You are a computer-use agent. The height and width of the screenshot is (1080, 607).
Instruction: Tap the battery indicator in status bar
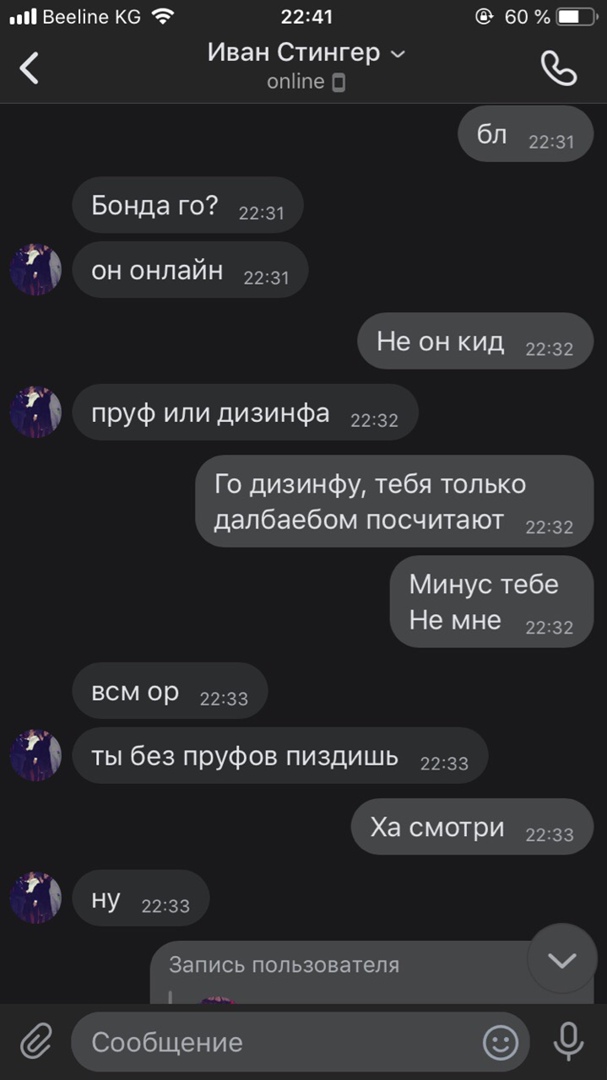pyautogui.click(x=577, y=17)
